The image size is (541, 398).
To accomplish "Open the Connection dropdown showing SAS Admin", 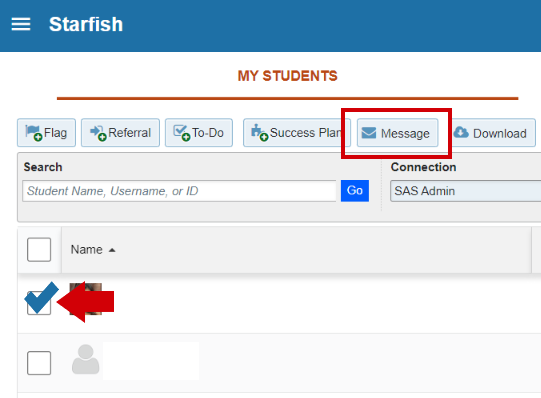I will tap(465, 191).
